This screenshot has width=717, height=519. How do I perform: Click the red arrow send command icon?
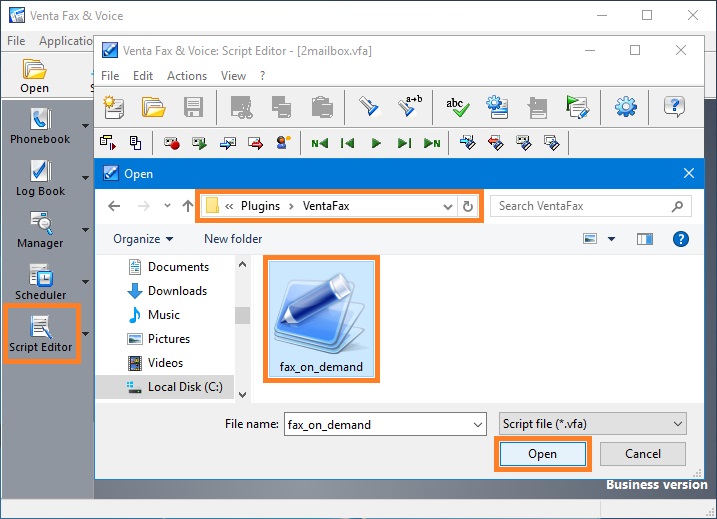tap(255, 143)
